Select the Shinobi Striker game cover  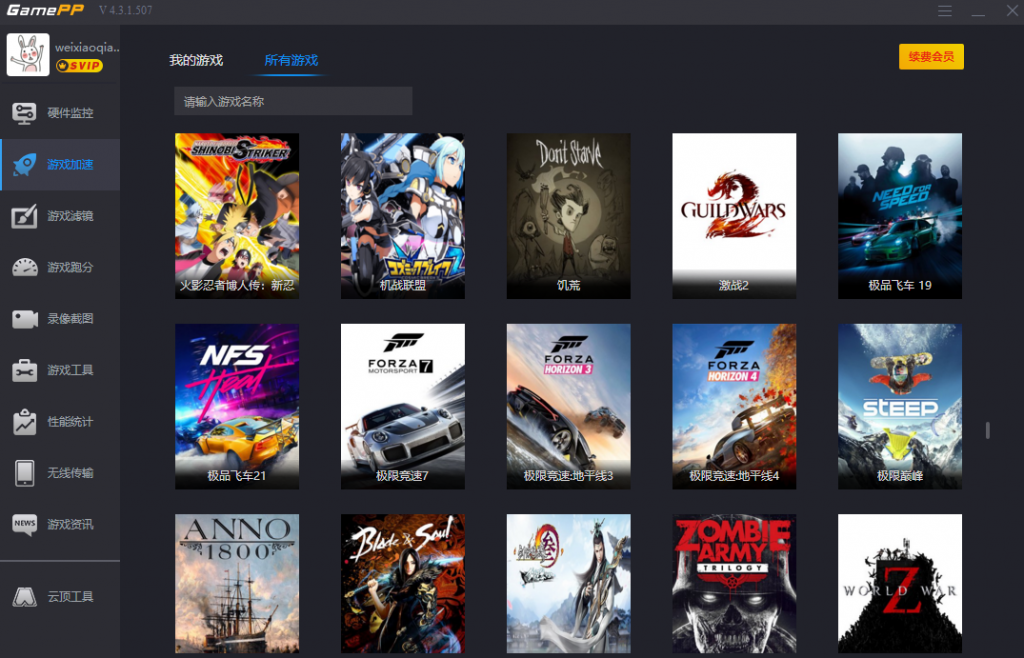coord(237,216)
